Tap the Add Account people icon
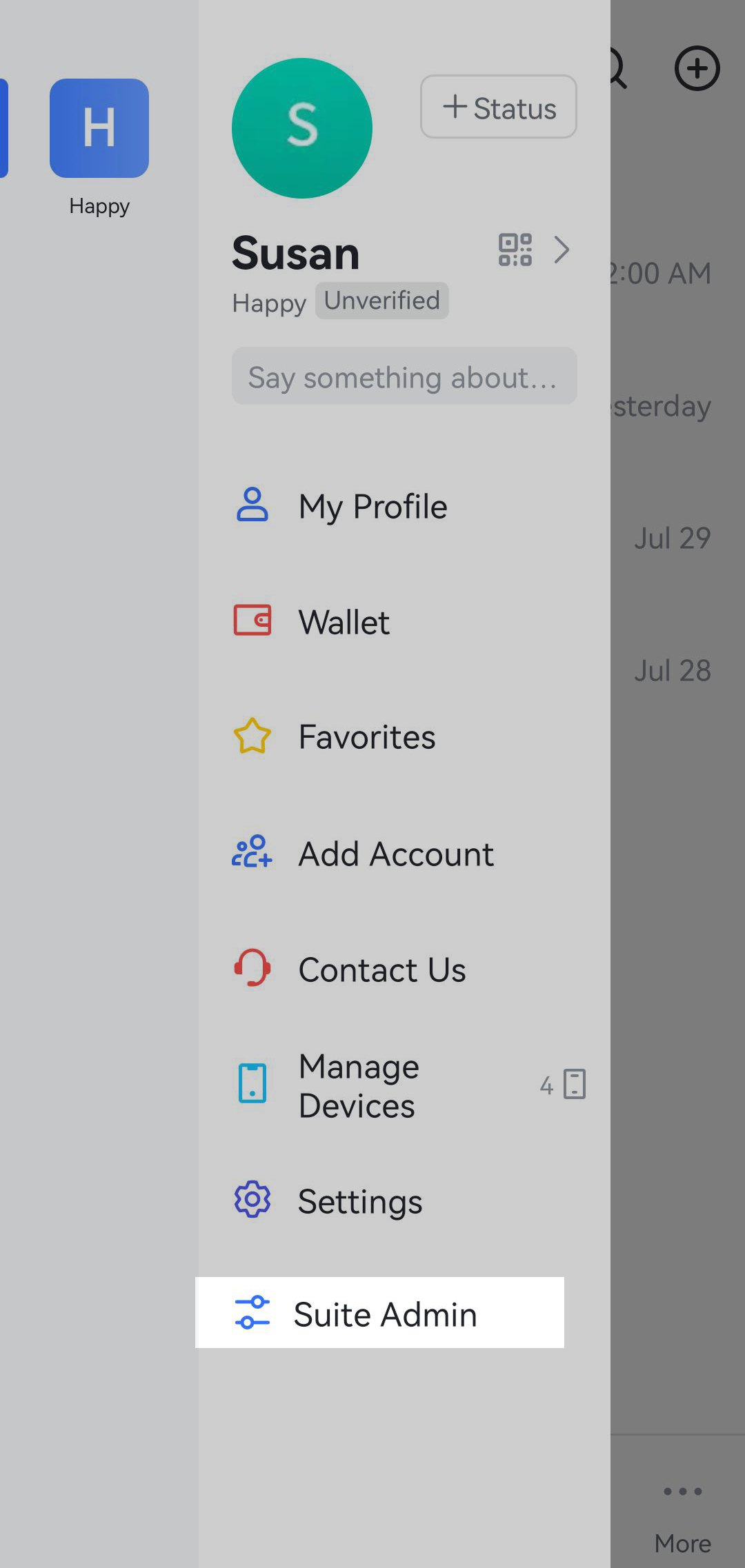The height and width of the screenshot is (1568, 745). [x=252, y=852]
